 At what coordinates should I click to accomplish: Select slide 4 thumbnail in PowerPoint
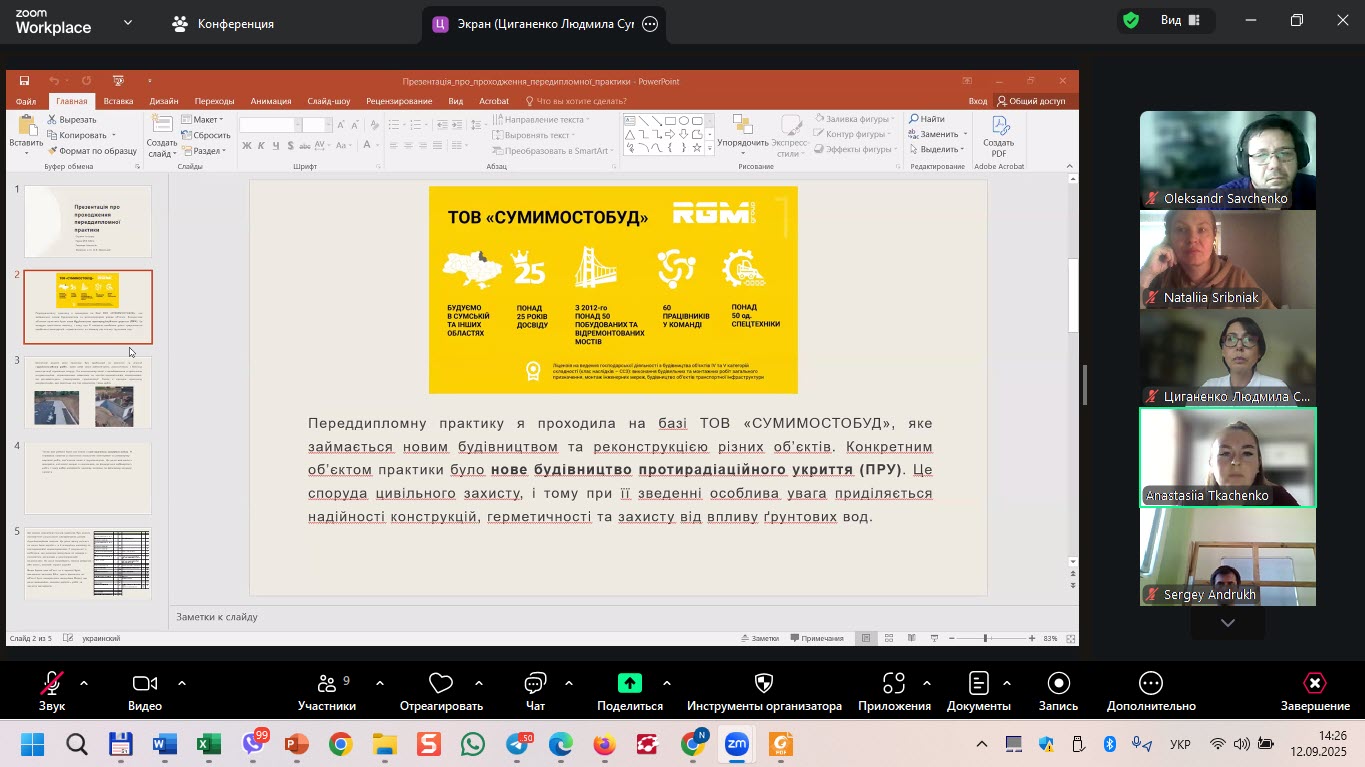(88, 478)
